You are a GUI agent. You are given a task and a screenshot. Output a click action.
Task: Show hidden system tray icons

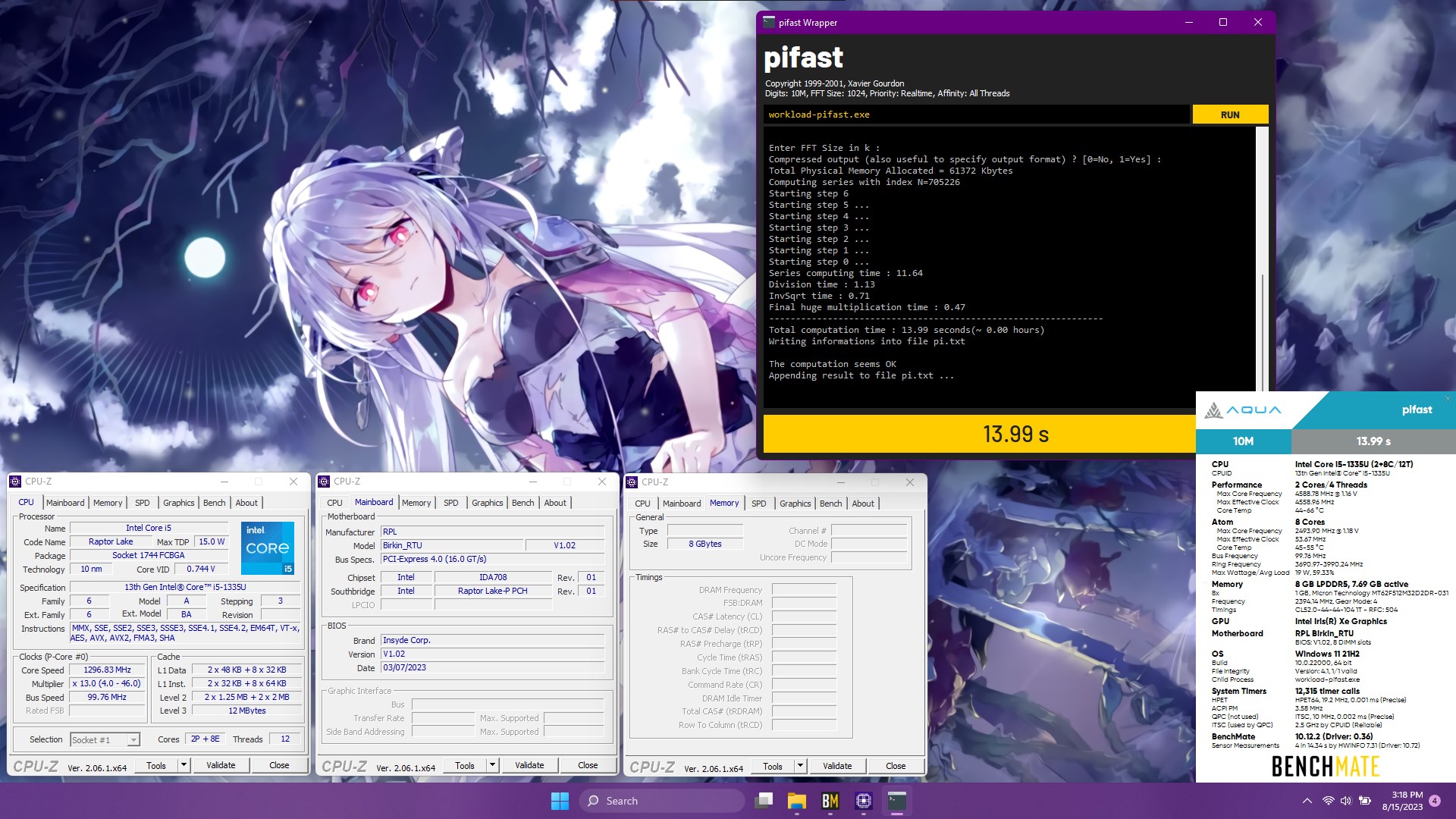tap(1307, 801)
